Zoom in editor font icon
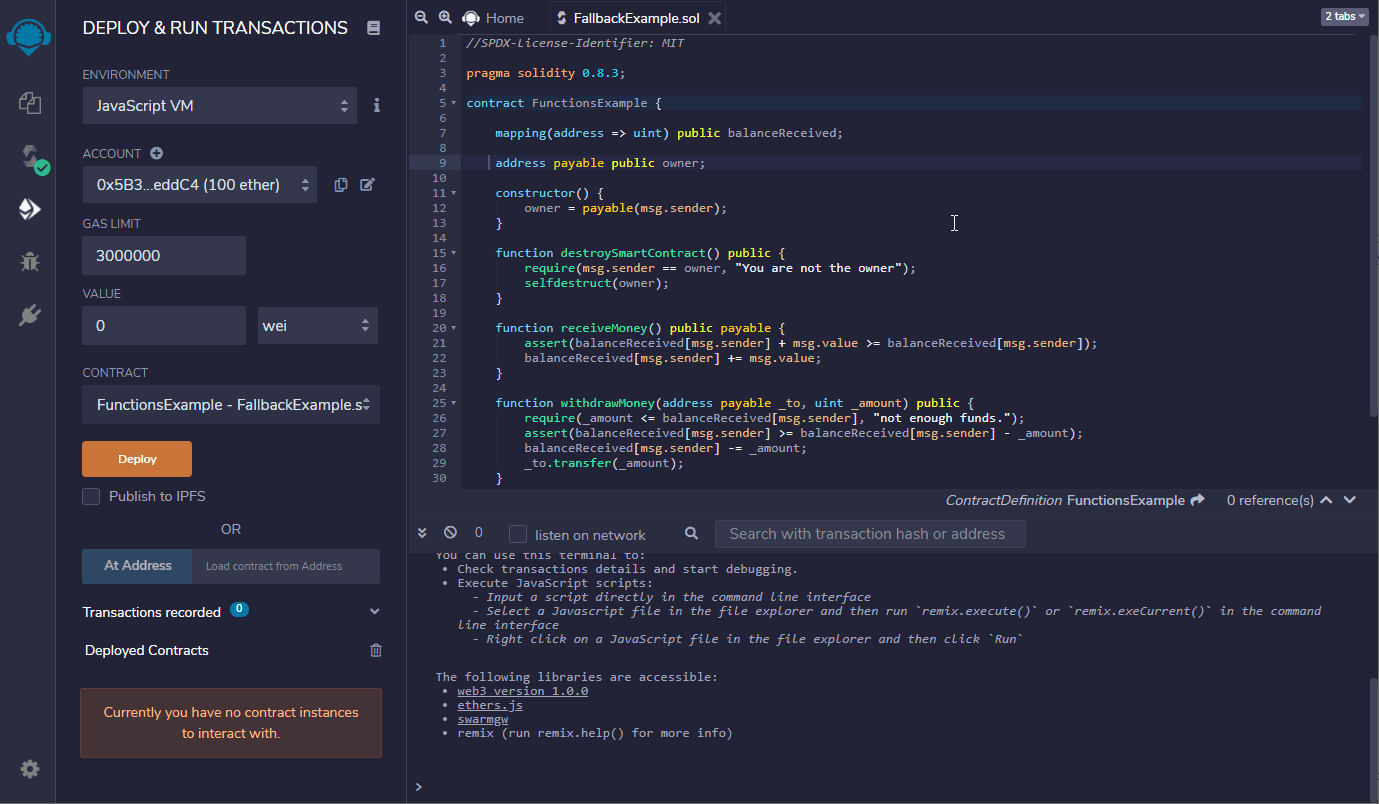Screen dimensions: 1379x804 (445, 17)
